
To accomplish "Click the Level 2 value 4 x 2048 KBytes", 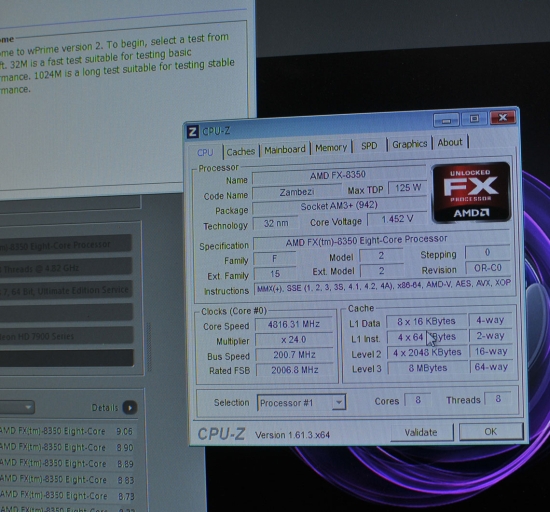I will coord(427,352).
